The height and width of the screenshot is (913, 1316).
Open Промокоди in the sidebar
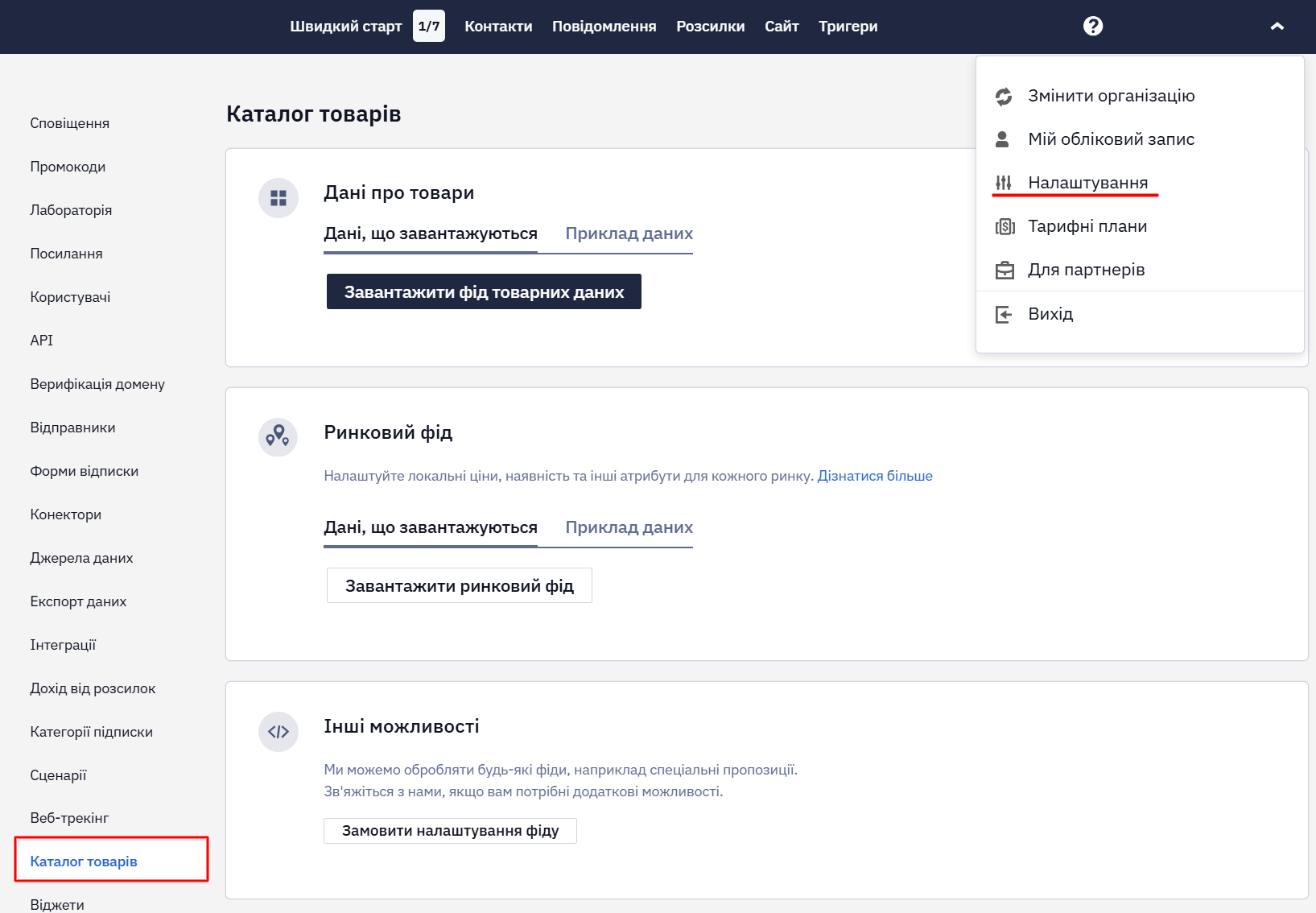pyautogui.click(x=68, y=167)
